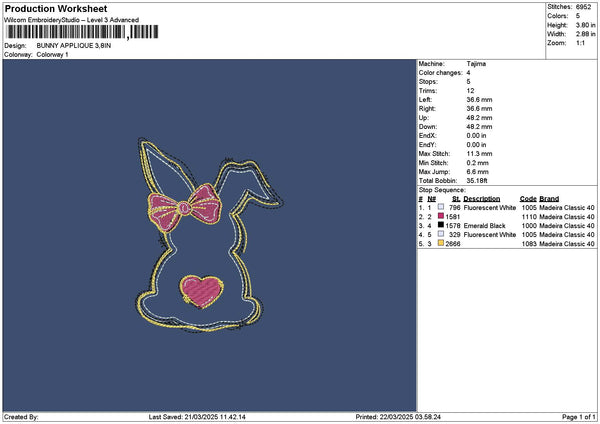Viewport: 600px width, 424px height.
Task: Click the 'Stop Sequence:' heading
Action: [x=442, y=190]
